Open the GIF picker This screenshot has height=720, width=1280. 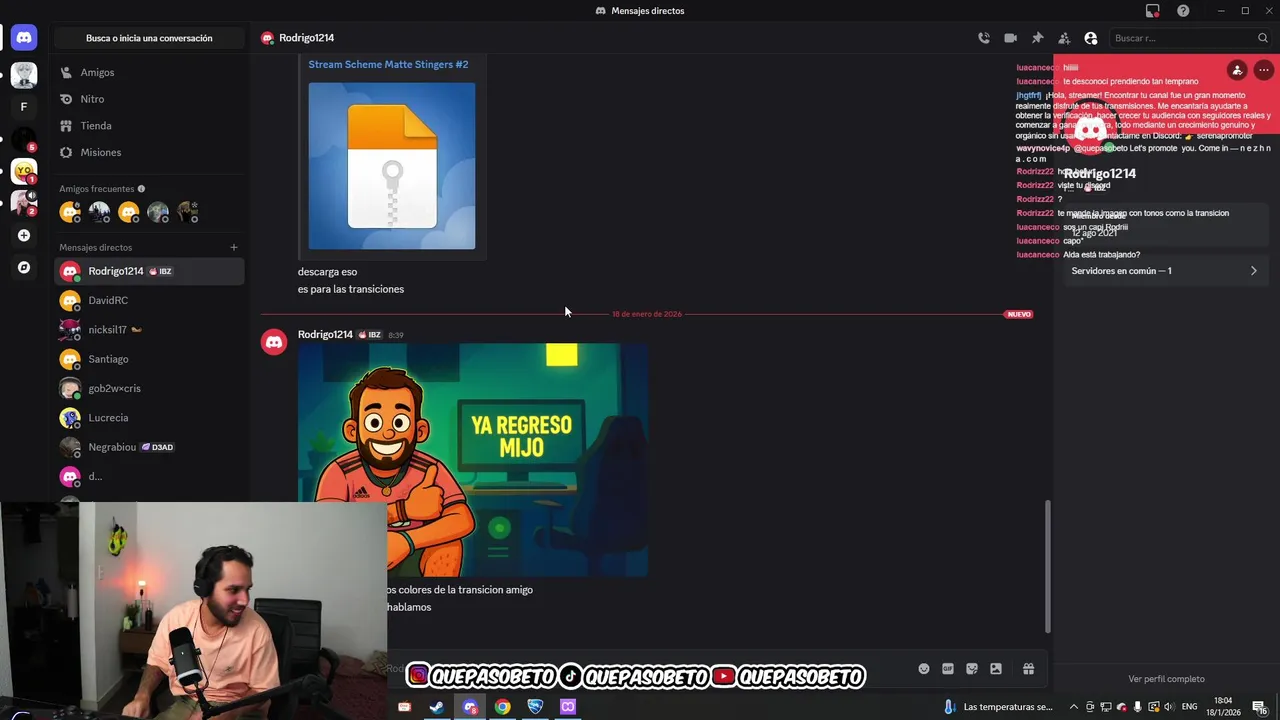click(948, 669)
